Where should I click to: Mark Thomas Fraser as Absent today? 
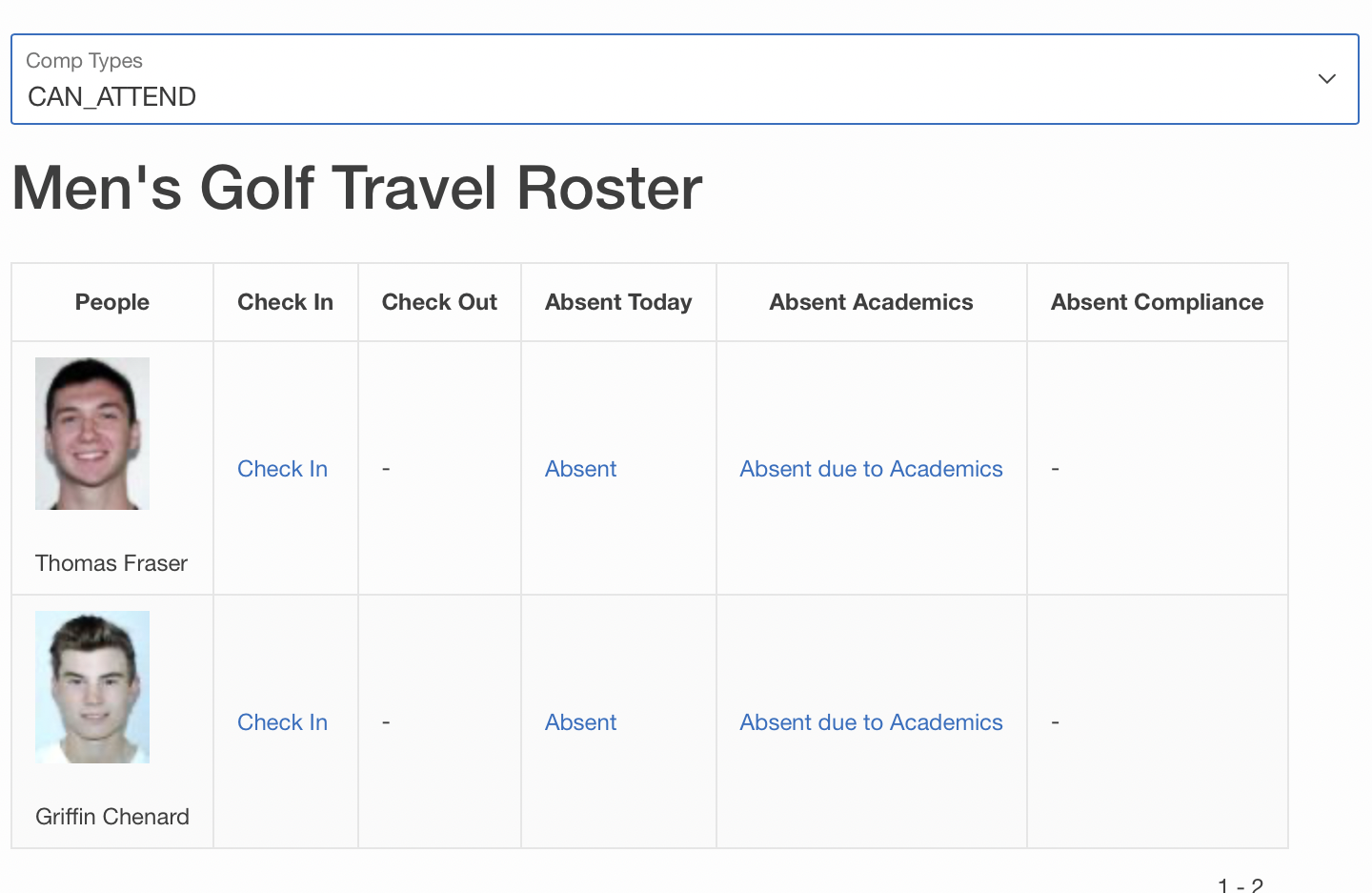click(x=580, y=469)
